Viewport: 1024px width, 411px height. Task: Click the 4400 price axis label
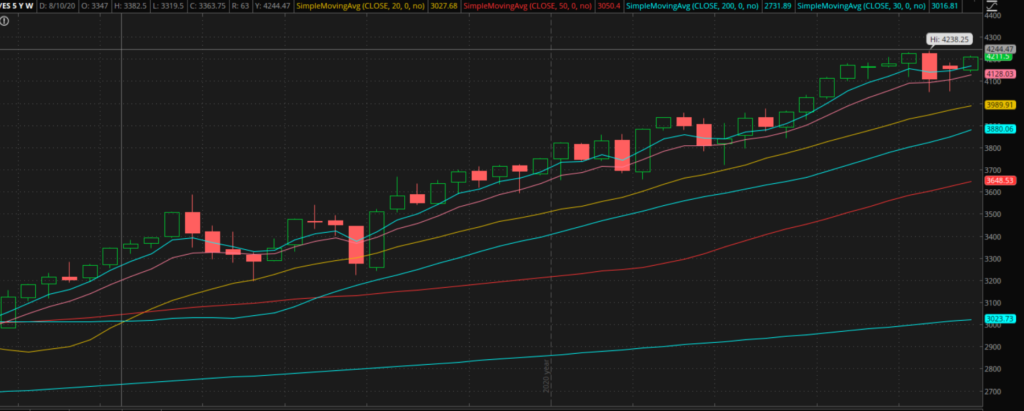993,16
